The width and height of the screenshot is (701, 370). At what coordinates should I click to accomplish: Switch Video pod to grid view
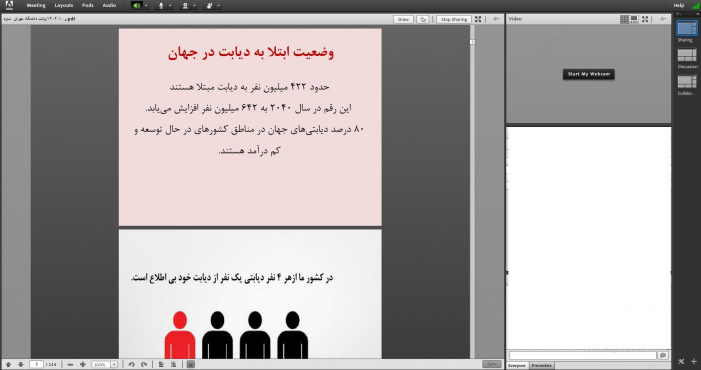click(x=625, y=19)
